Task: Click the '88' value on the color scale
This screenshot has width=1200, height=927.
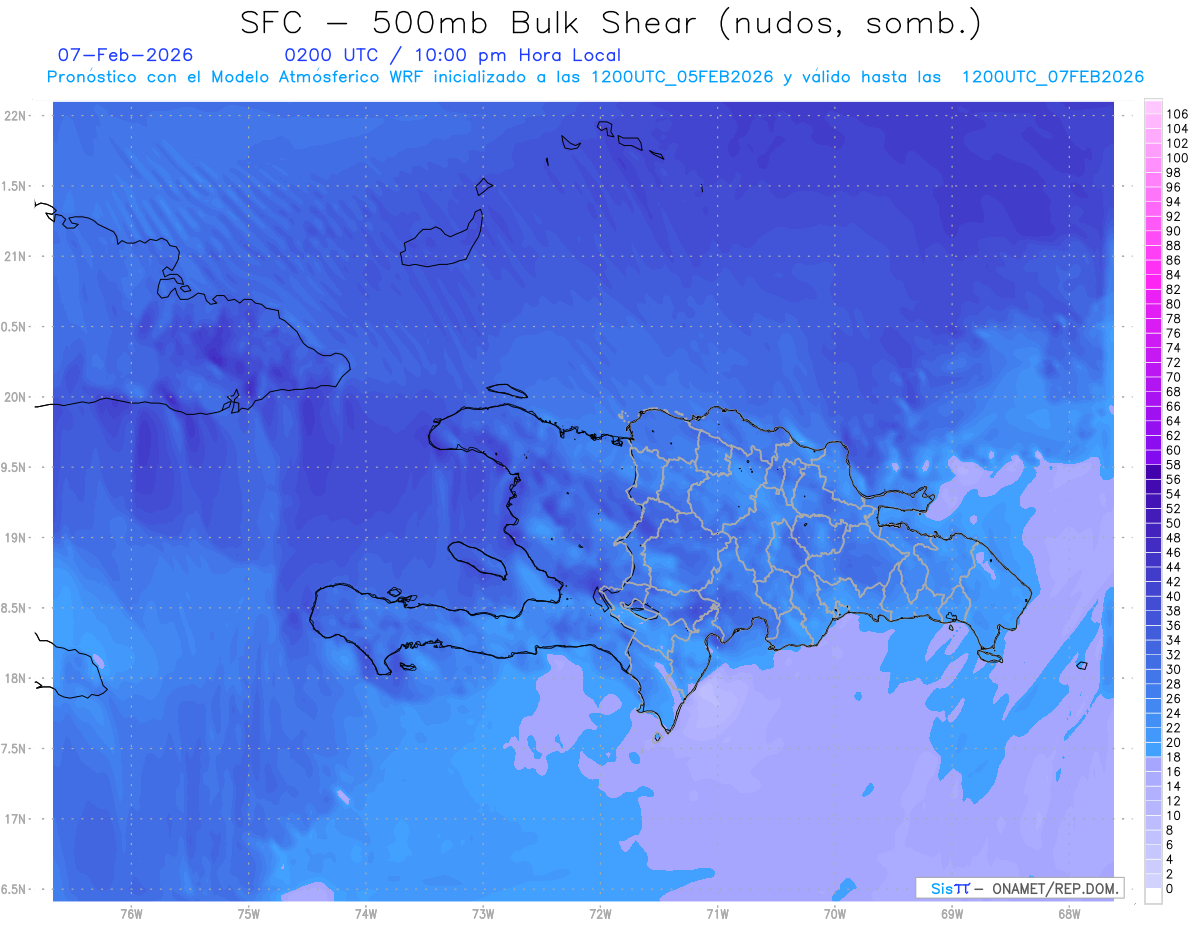Action: (x=1173, y=246)
